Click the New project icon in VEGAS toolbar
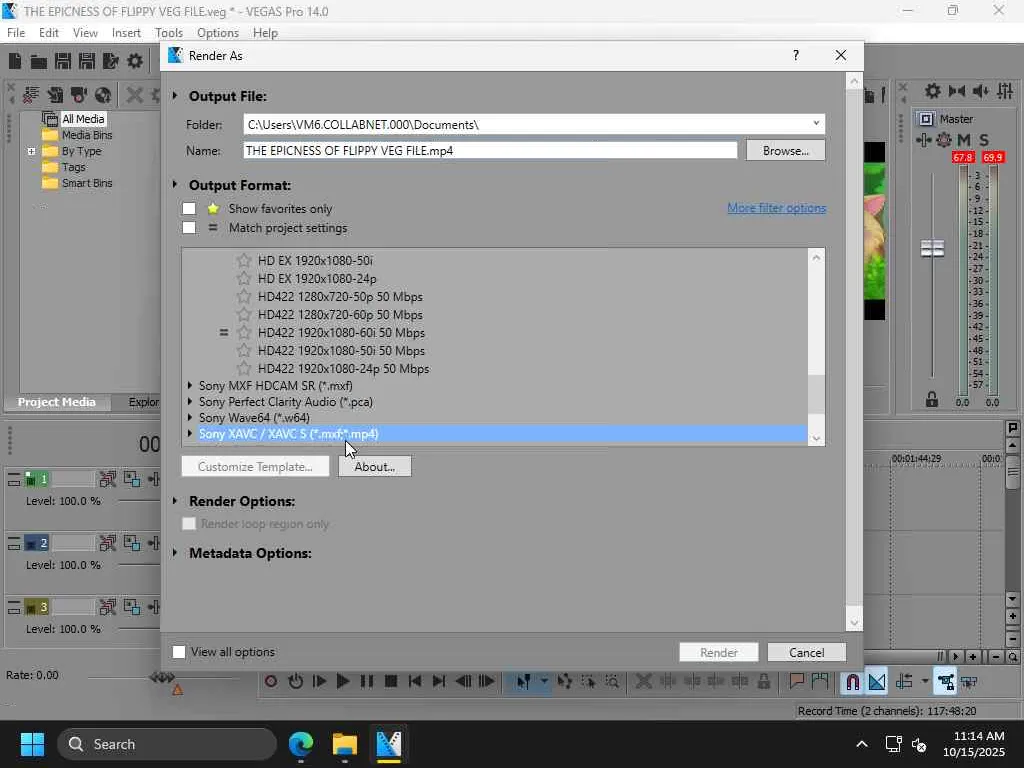The width and height of the screenshot is (1024, 768). click(x=15, y=61)
